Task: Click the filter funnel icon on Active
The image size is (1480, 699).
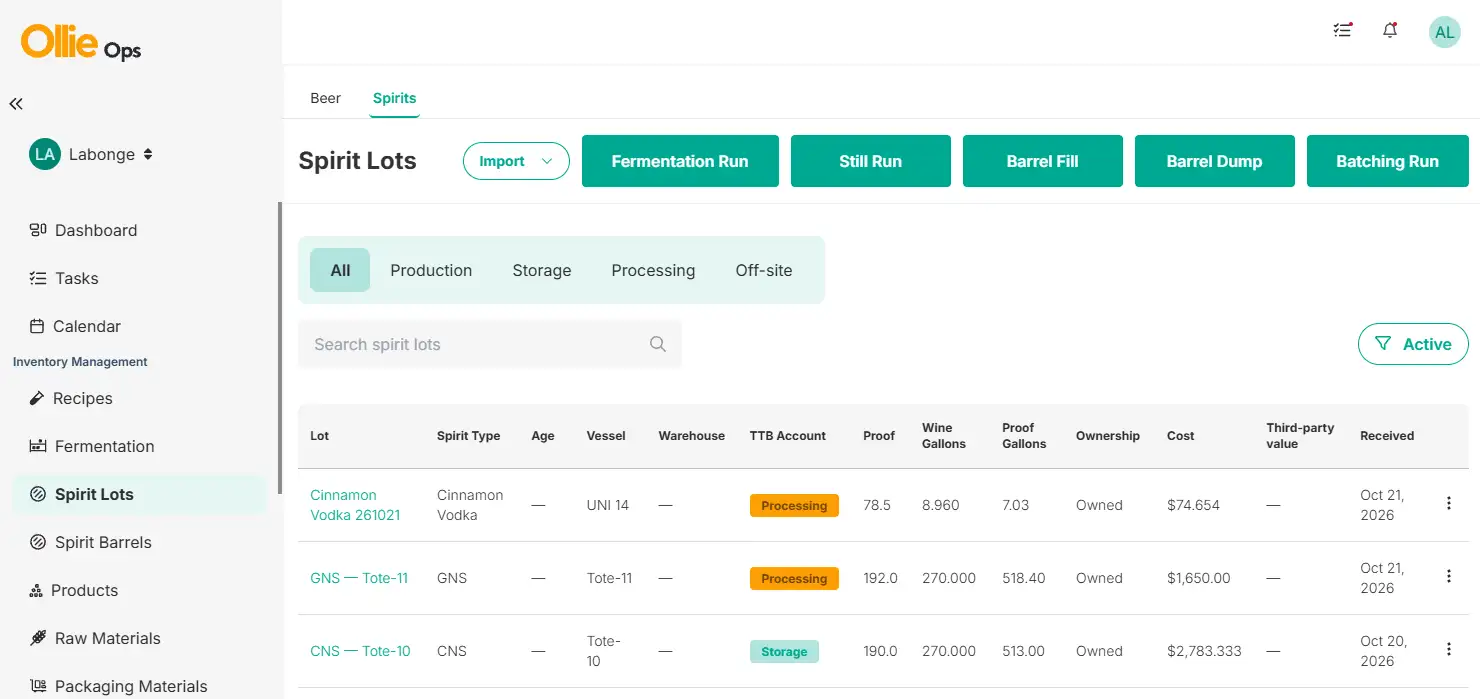Action: pos(1383,344)
